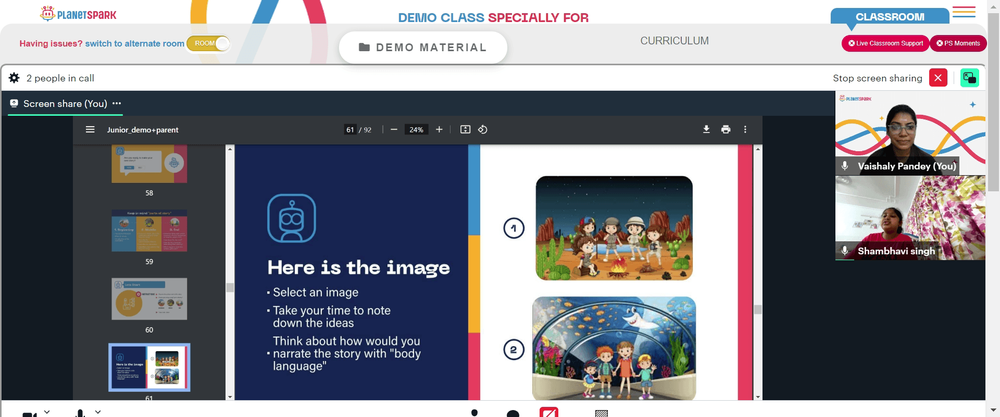Open PDF viewer more actions menu
The image size is (1000, 417).
(745, 129)
